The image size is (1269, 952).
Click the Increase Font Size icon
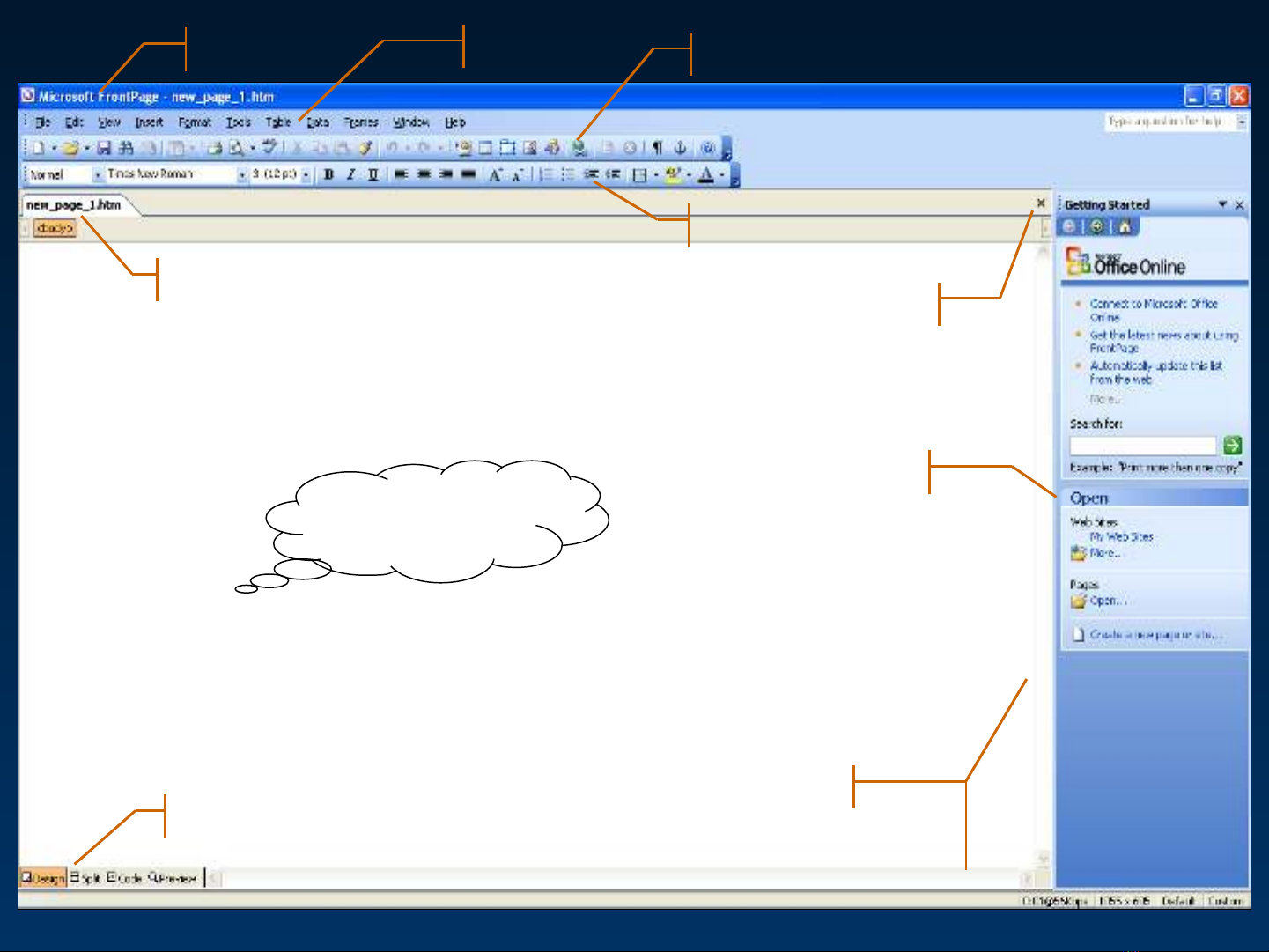[x=496, y=174]
